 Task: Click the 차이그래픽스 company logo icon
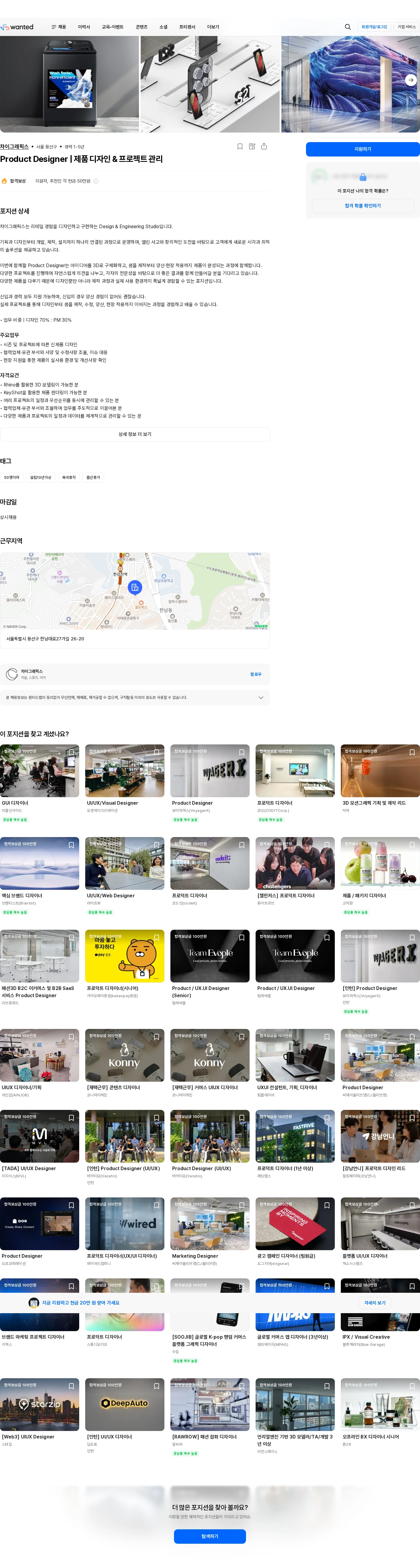coord(12,674)
